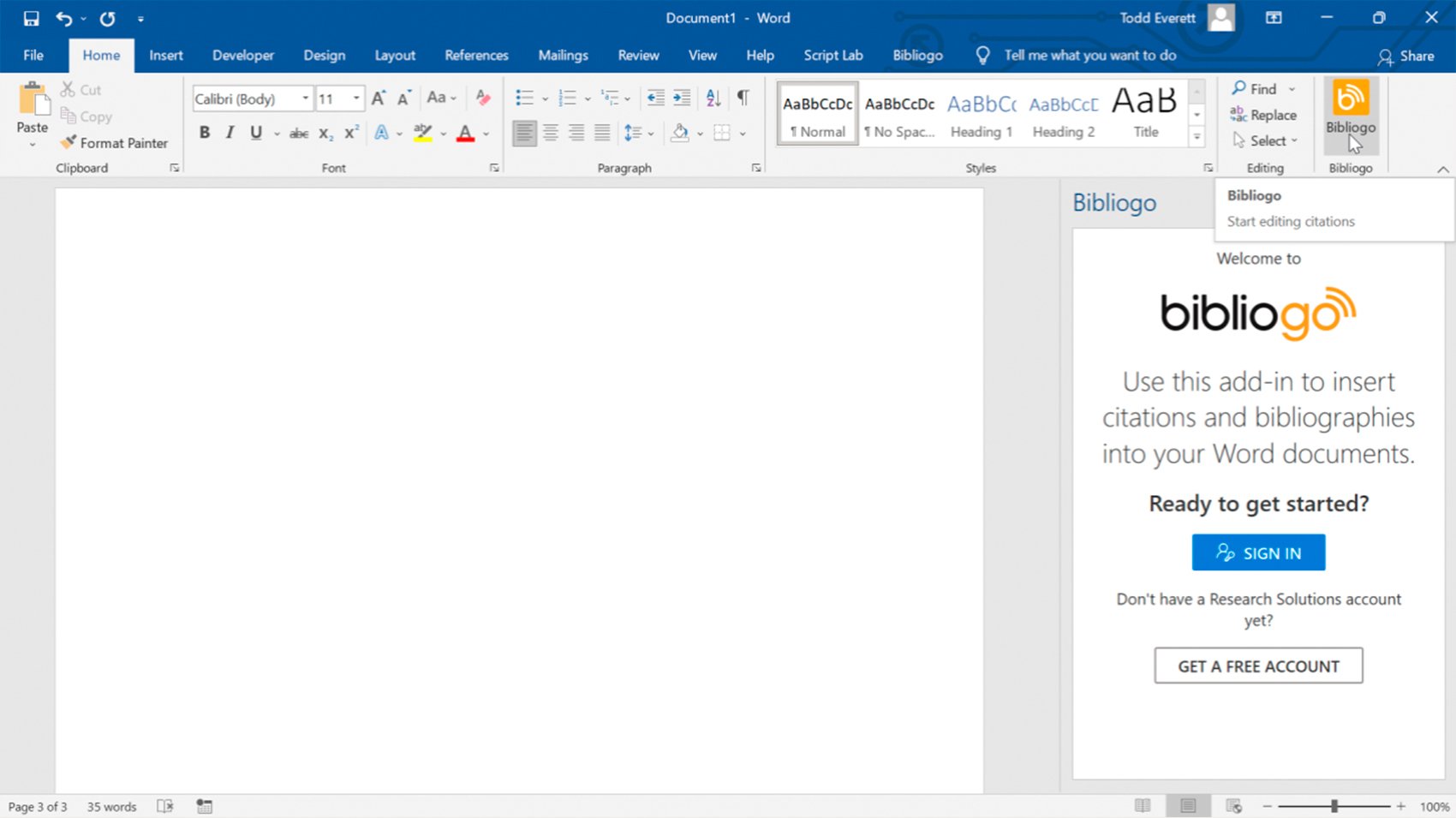Switch to the Insert tab
This screenshot has height=818, width=1456.
coord(166,56)
